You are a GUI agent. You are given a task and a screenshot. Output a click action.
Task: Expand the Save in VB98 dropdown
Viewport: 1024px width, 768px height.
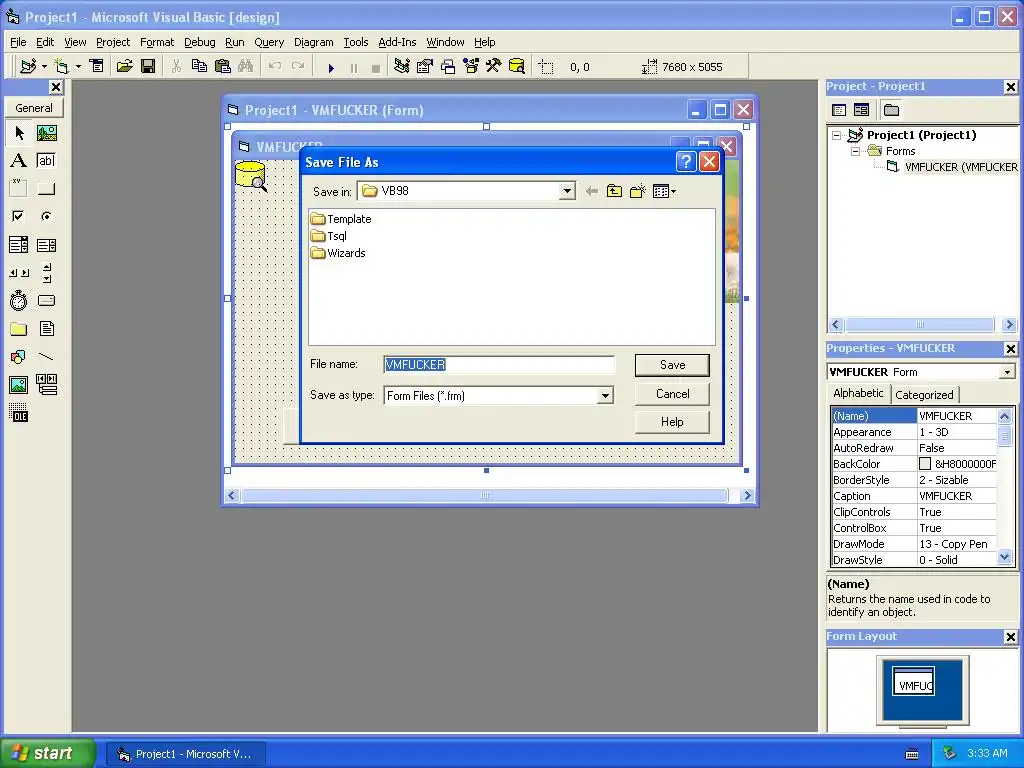(x=567, y=191)
